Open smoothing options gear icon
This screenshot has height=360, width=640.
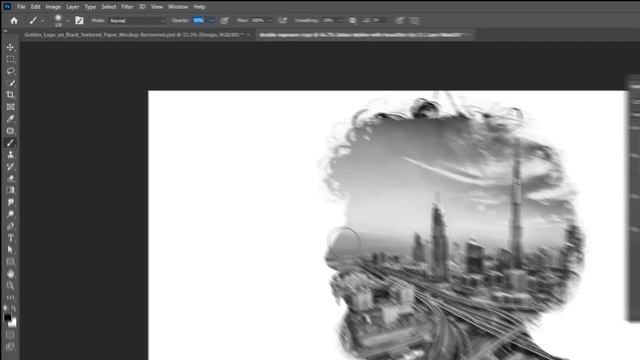(353, 20)
